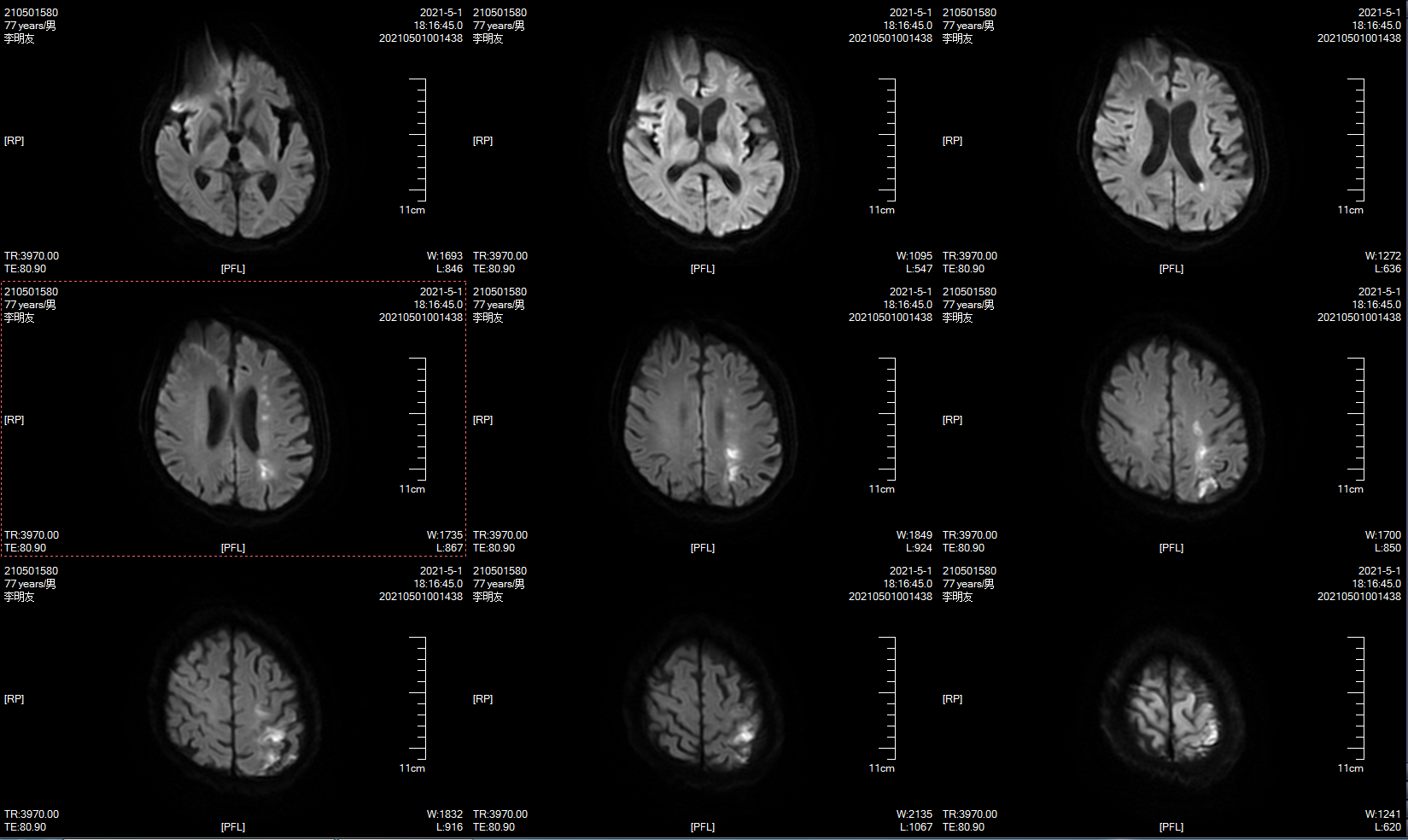
Task: Click the window level value L:924
Action: (919, 547)
